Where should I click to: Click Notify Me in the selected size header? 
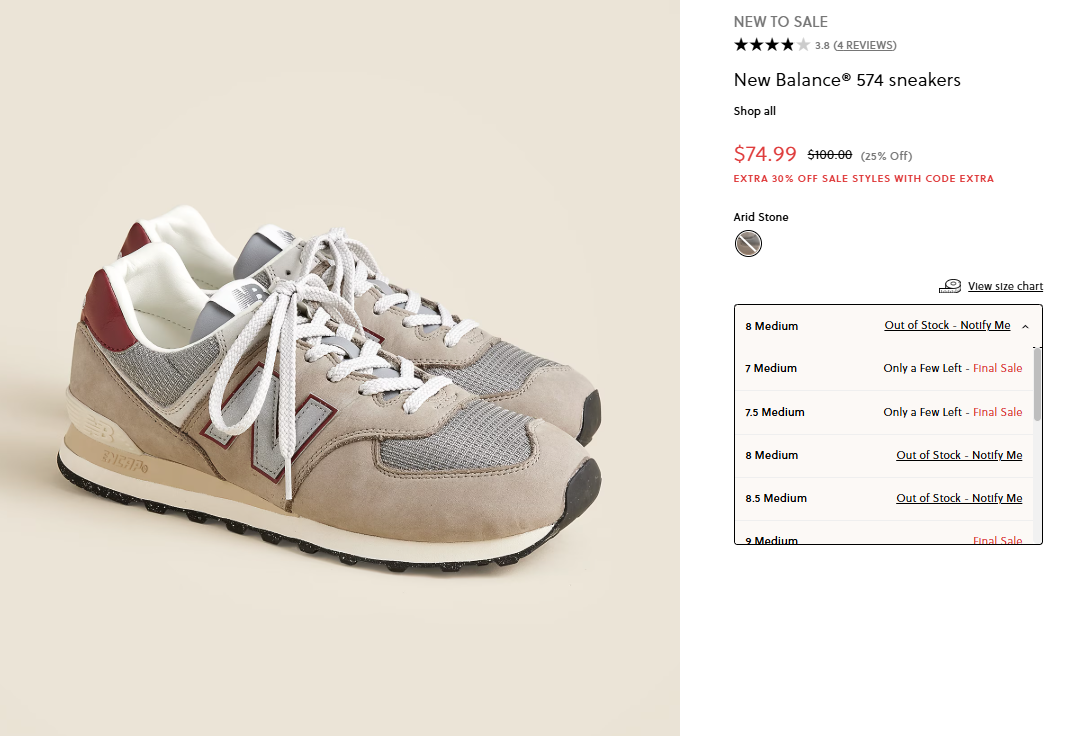(985, 326)
